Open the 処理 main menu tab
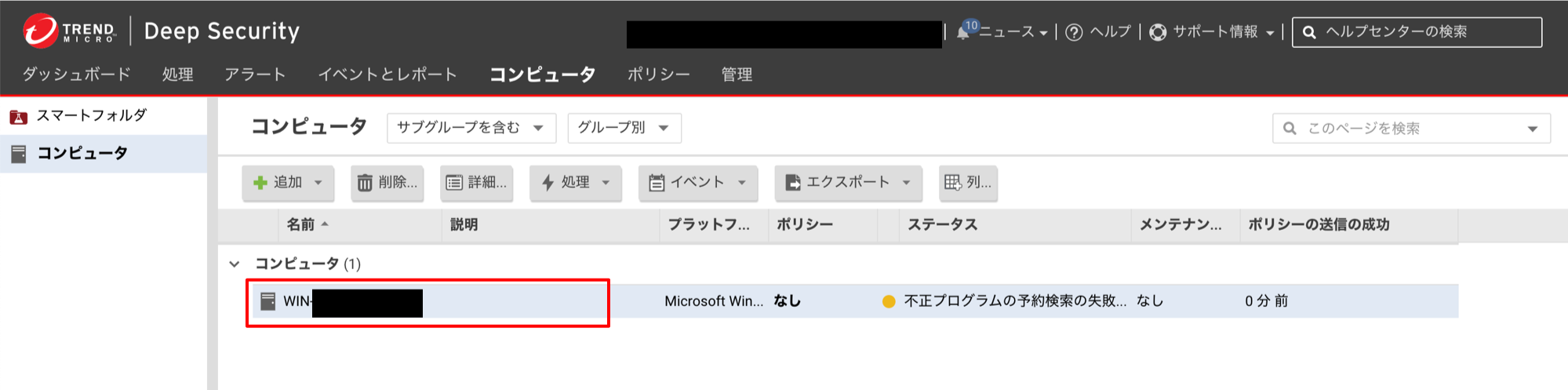 pos(178,75)
